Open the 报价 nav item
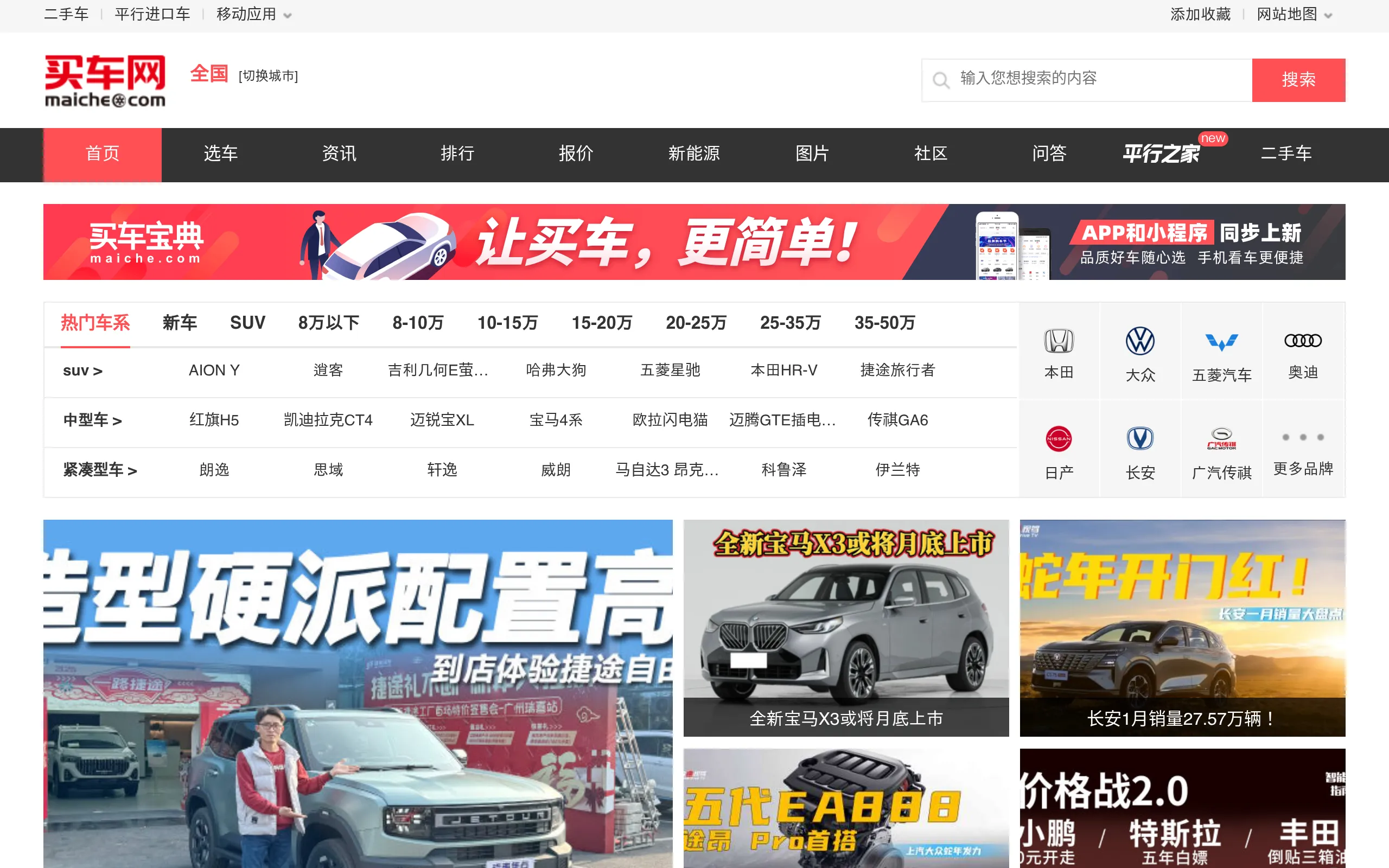Viewport: 1389px width, 868px height. click(576, 154)
